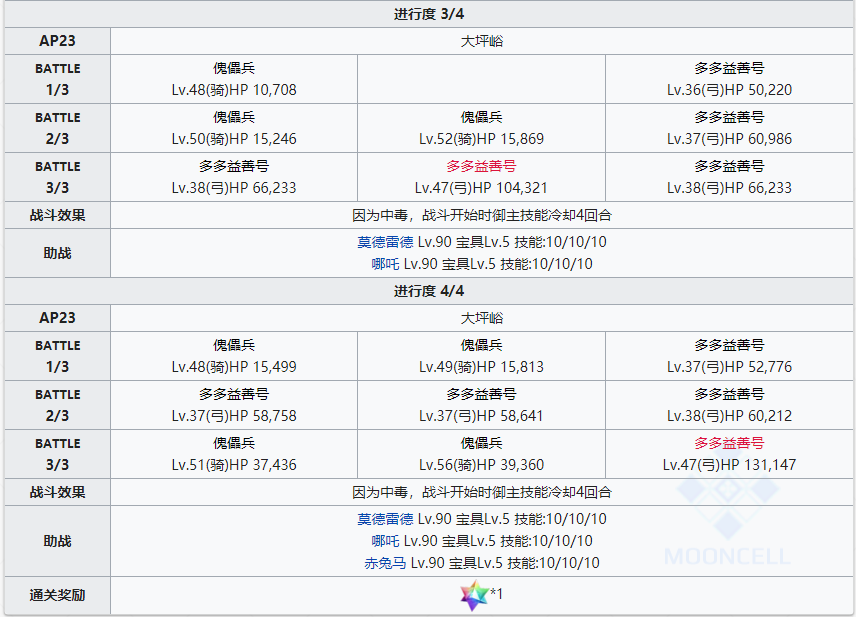Select text Lv.38(弓)HP 60,212
This screenshot has height=617, width=856.
point(729,416)
